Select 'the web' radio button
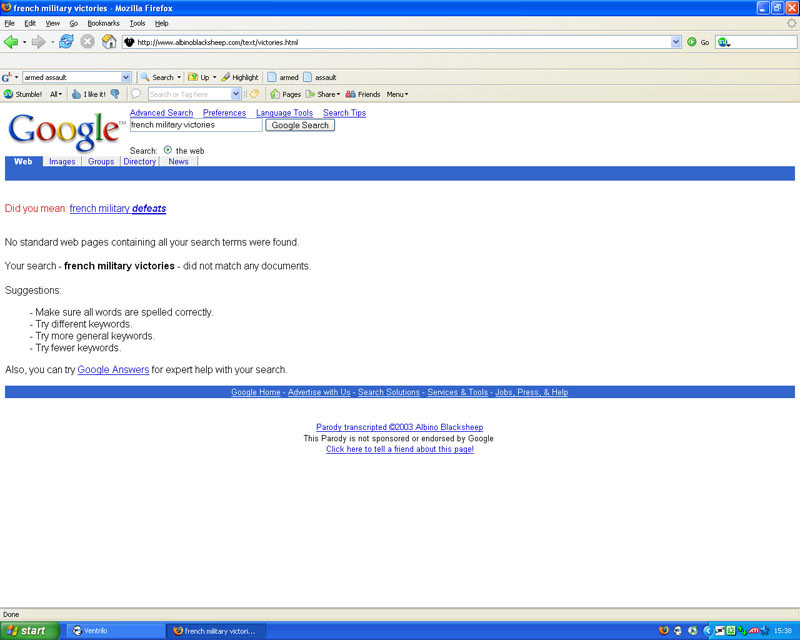This screenshot has height=640, width=800. pyautogui.click(x=168, y=150)
